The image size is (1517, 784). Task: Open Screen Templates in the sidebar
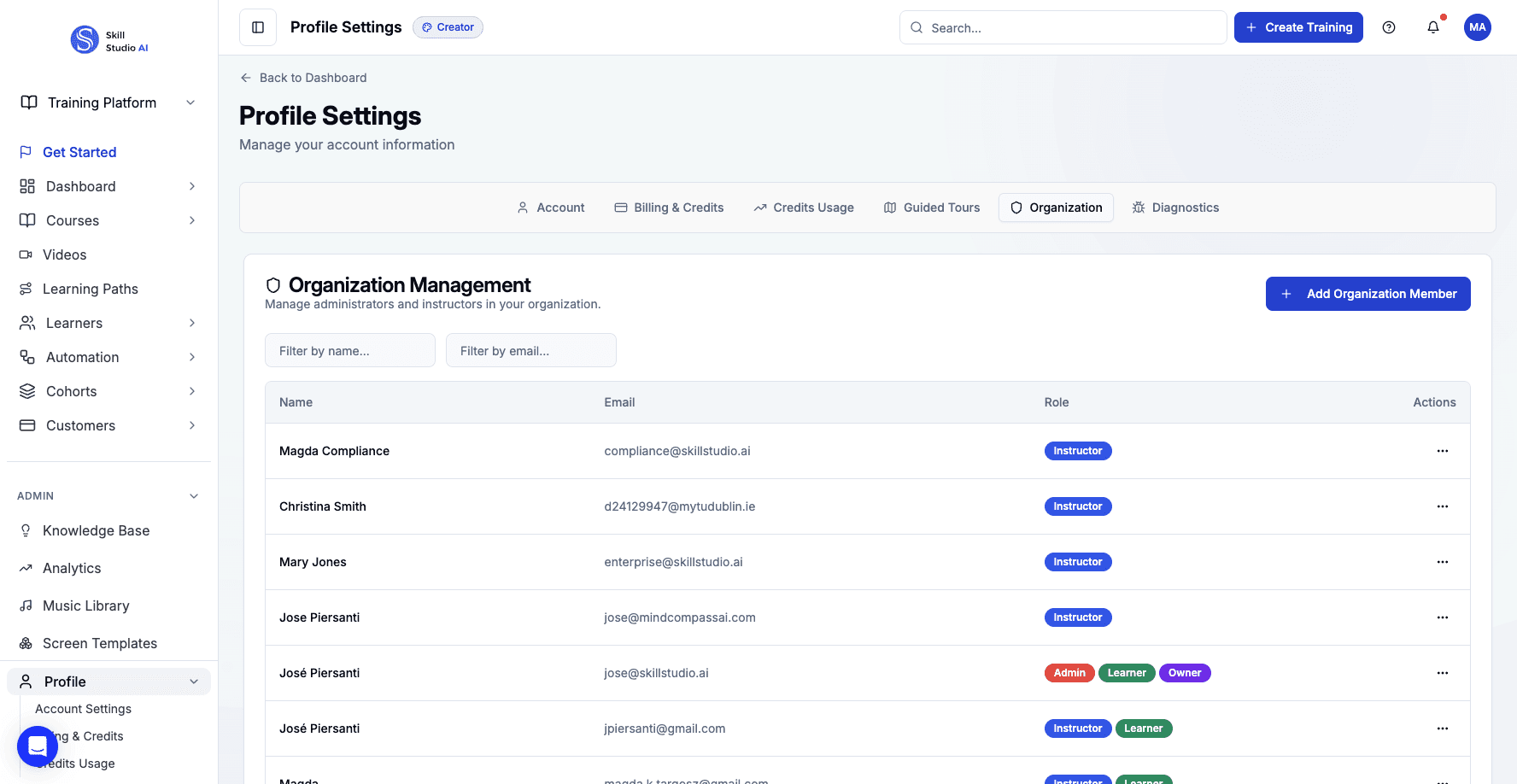click(x=99, y=643)
